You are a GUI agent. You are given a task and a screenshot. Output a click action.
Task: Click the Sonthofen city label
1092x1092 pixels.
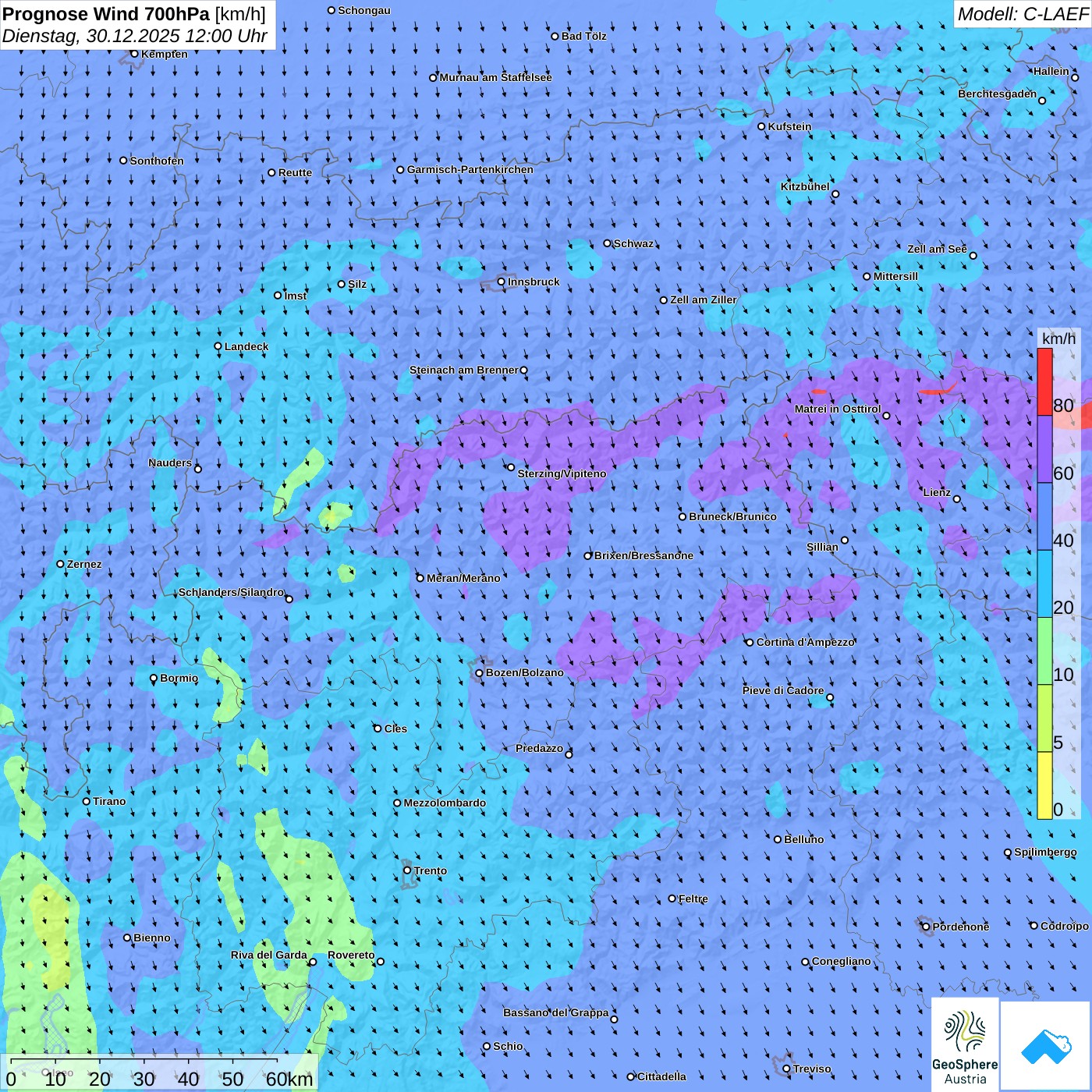(157, 161)
